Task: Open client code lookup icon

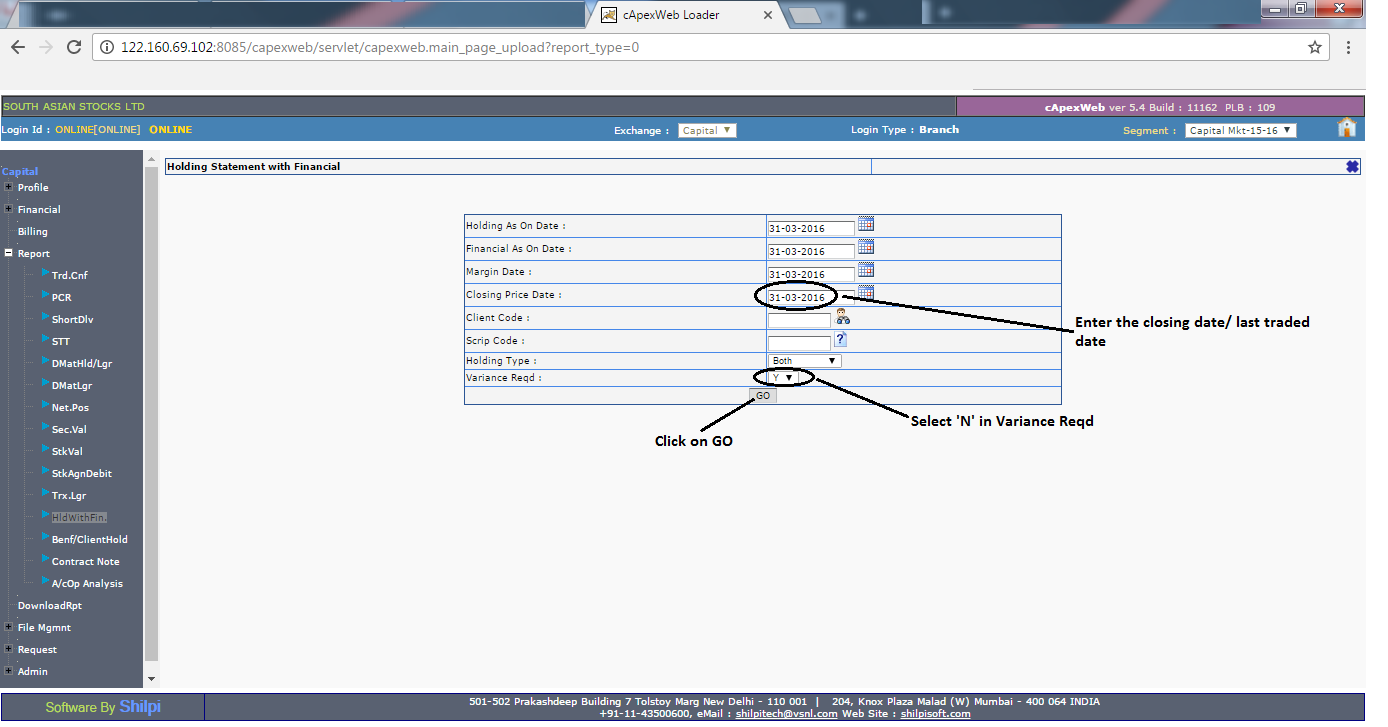Action: coord(843,317)
